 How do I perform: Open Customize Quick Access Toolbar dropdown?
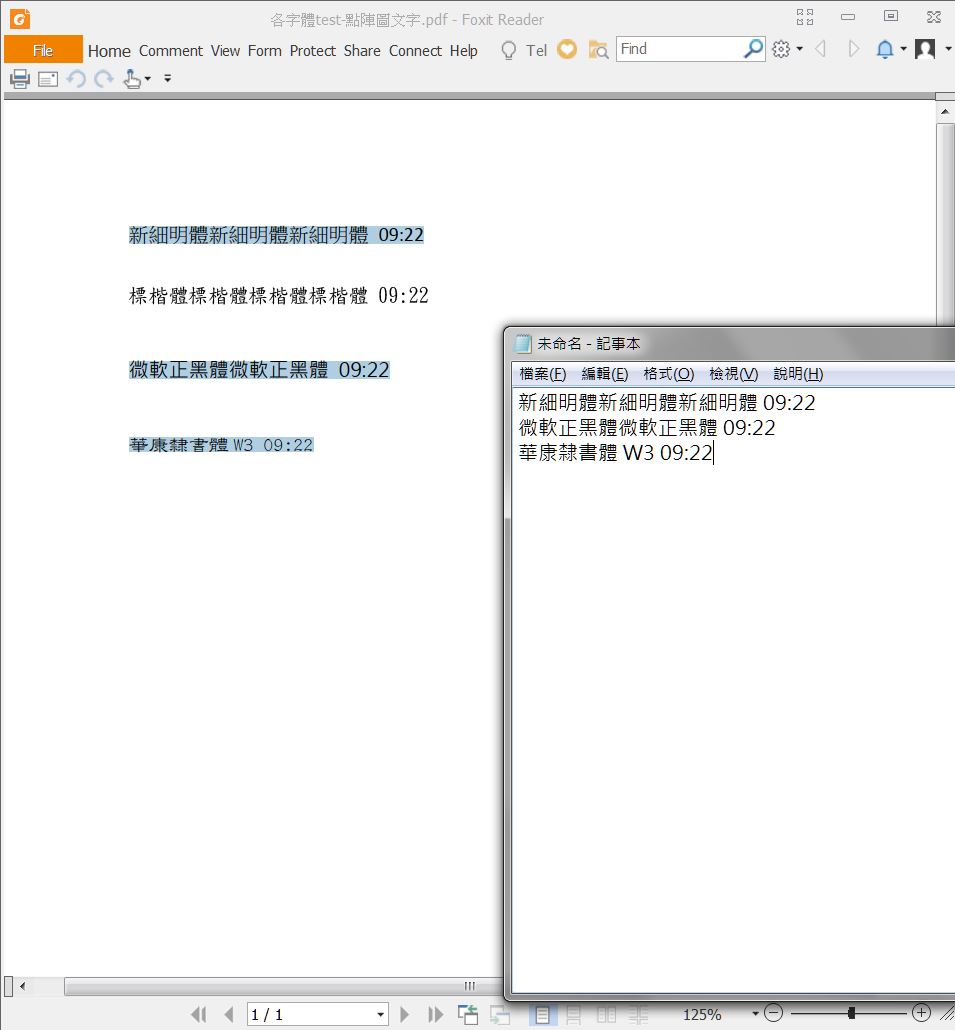[x=167, y=79]
